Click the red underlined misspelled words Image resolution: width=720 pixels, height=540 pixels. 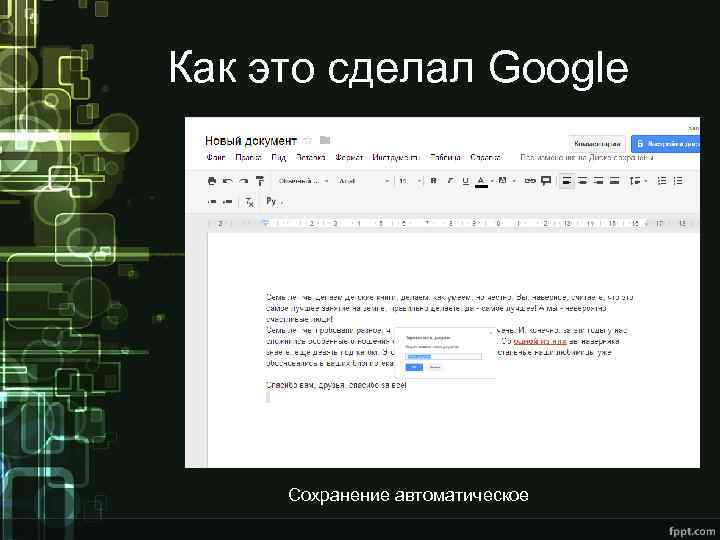pos(540,341)
